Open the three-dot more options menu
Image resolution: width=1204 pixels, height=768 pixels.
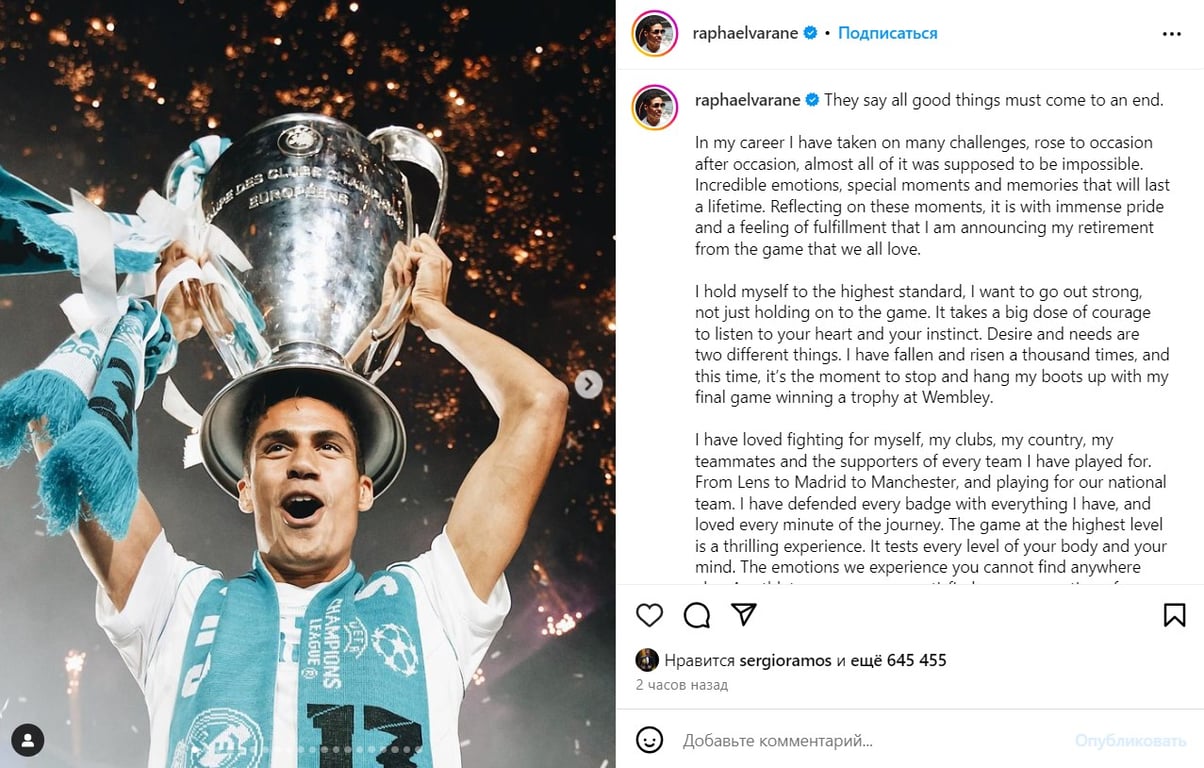point(1172,34)
